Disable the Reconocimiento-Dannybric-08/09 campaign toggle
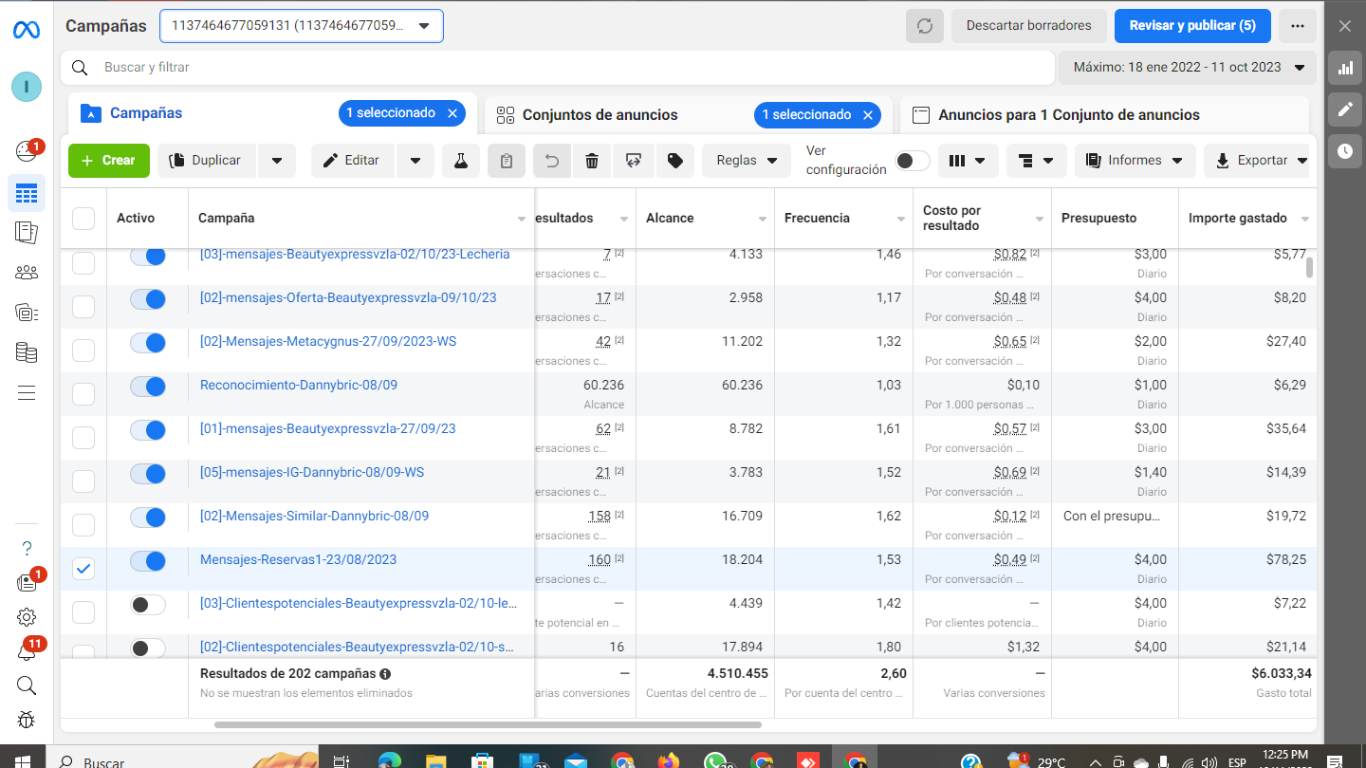1366x768 pixels. click(148, 386)
